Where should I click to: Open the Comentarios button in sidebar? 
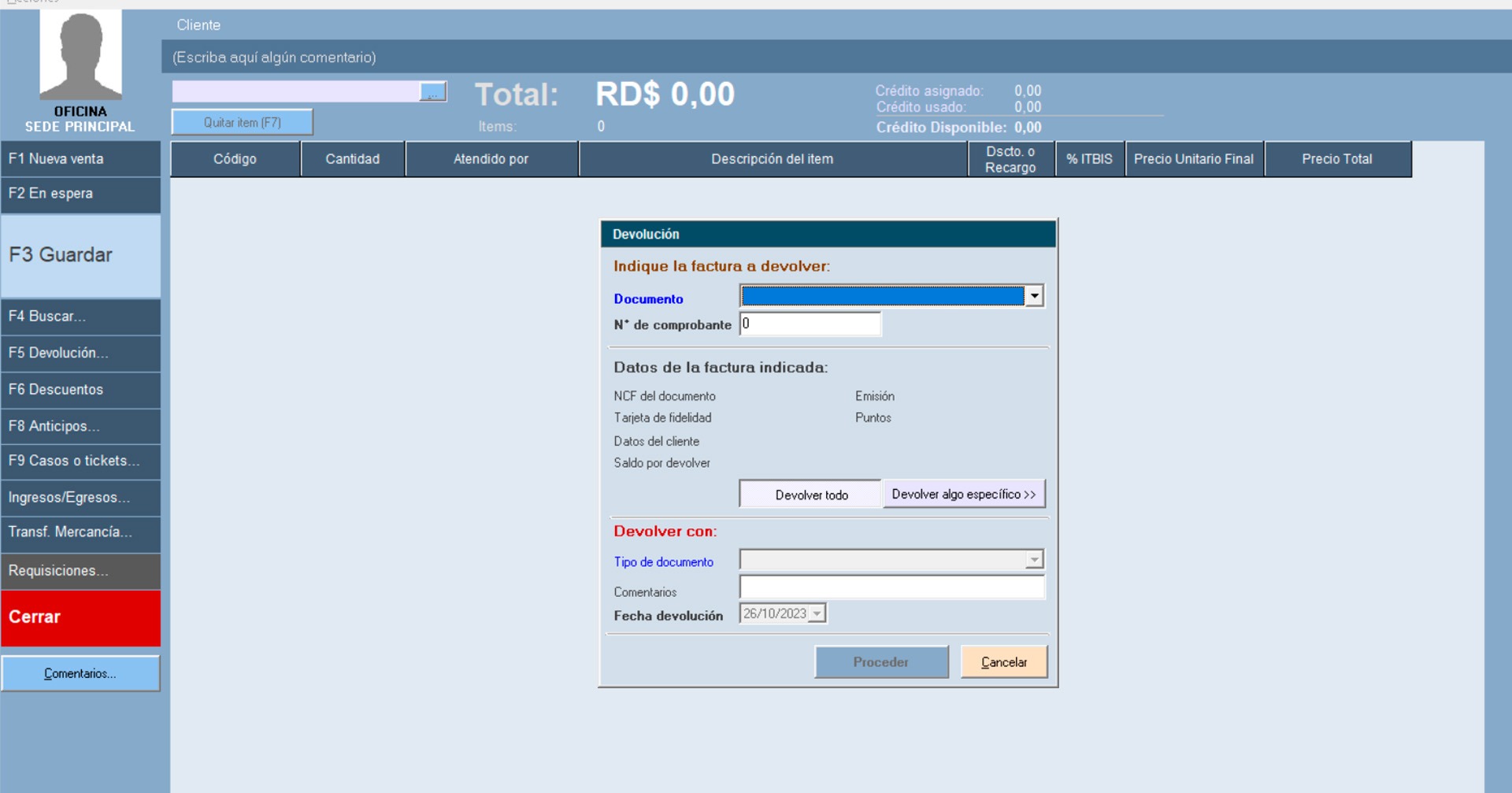[x=80, y=674]
